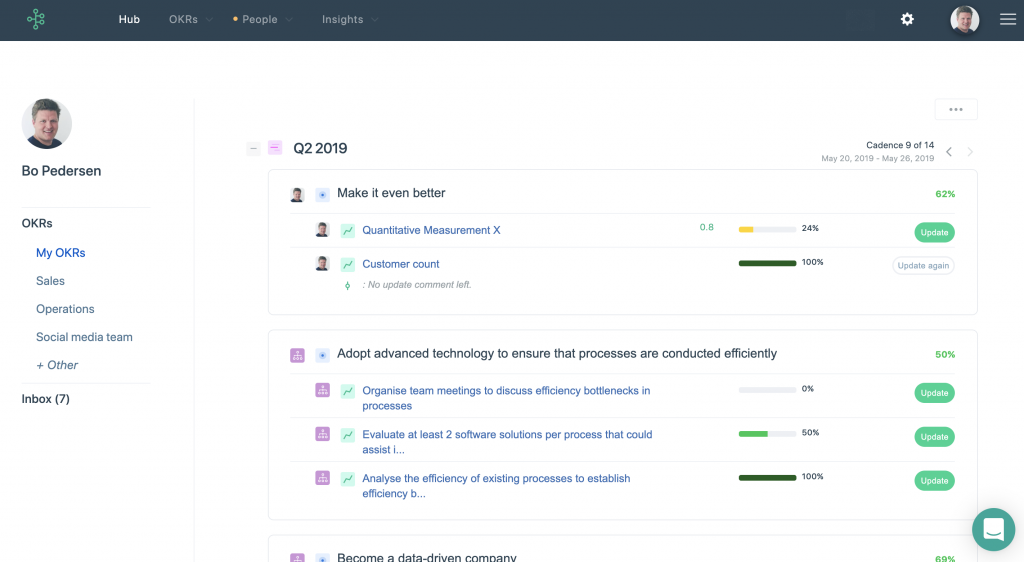Image resolution: width=1024 pixels, height=562 pixels.
Task: Open Evaluate at least 2 software solutions link
Action: click(x=507, y=442)
